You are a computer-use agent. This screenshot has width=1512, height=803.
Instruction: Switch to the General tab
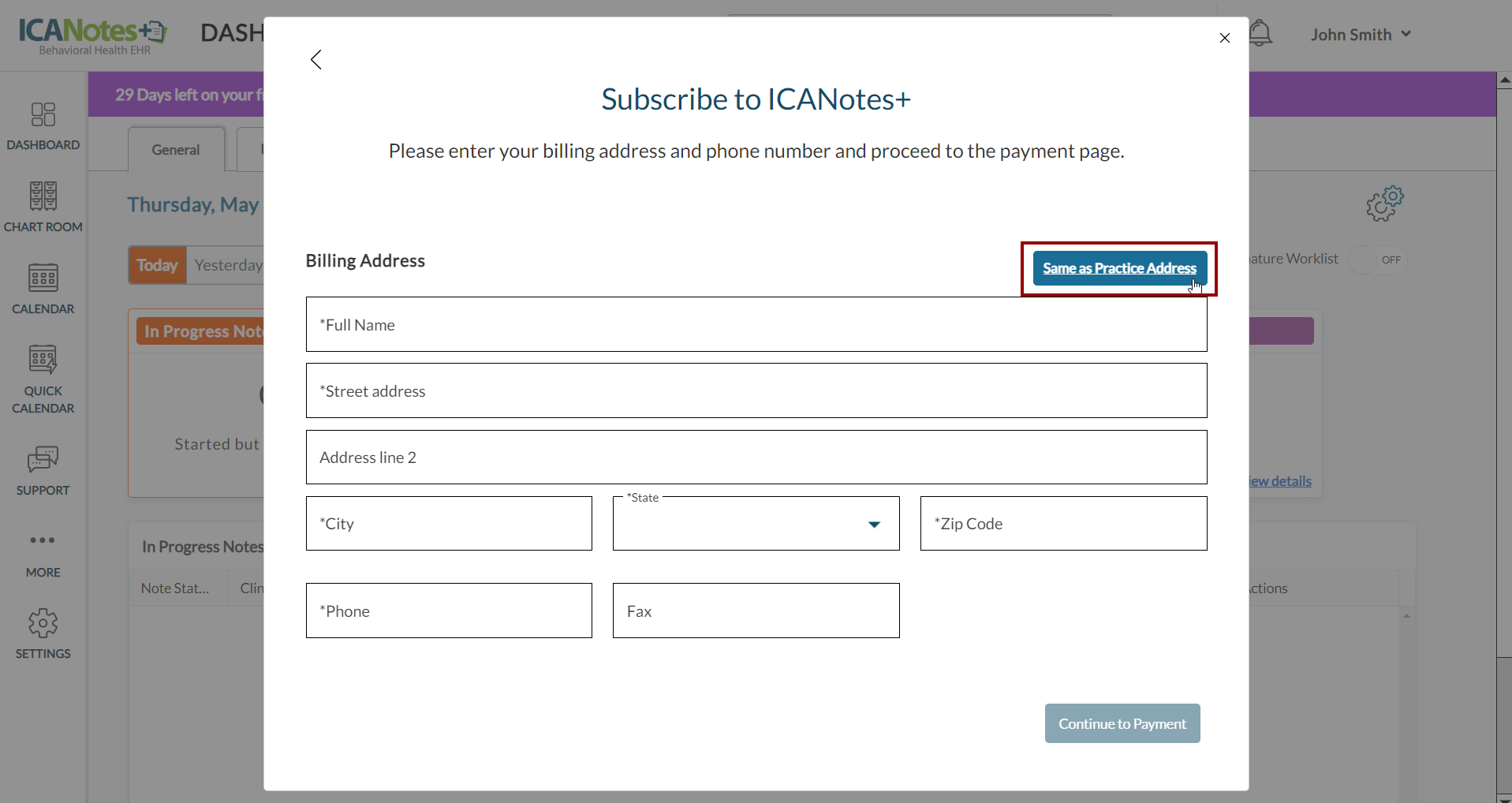point(176,150)
